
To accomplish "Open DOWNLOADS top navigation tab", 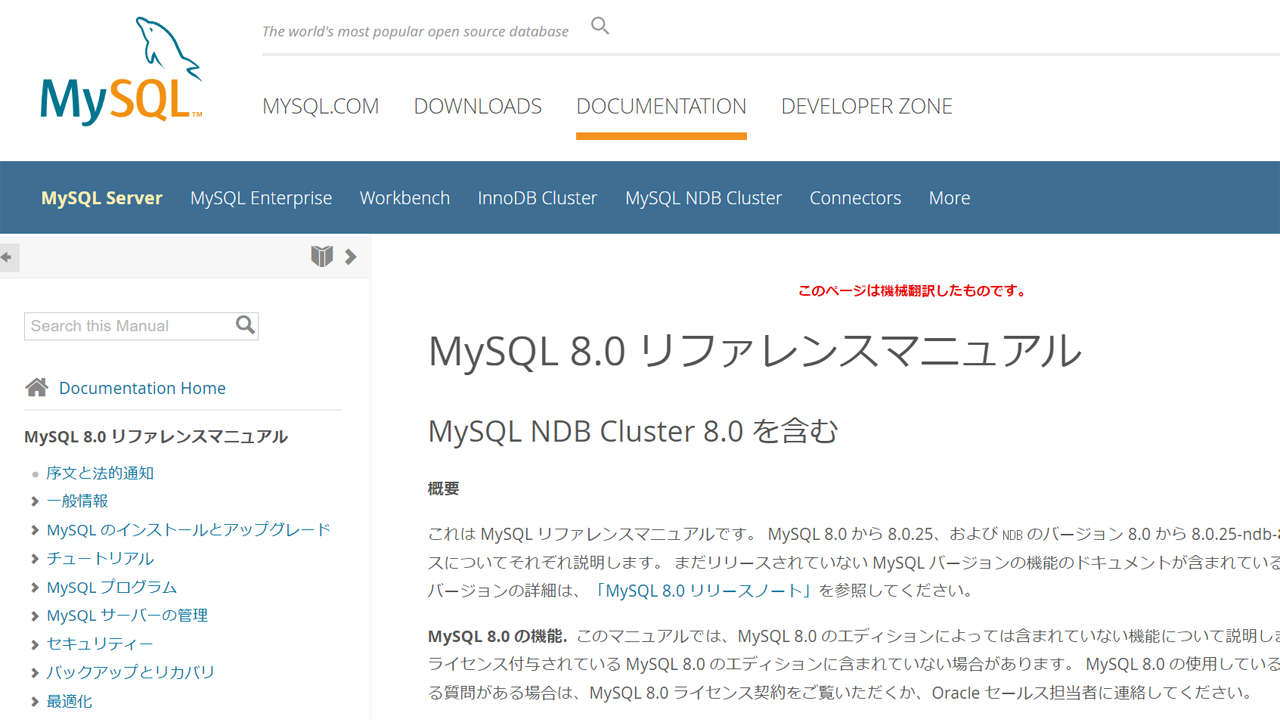I will click(x=478, y=106).
